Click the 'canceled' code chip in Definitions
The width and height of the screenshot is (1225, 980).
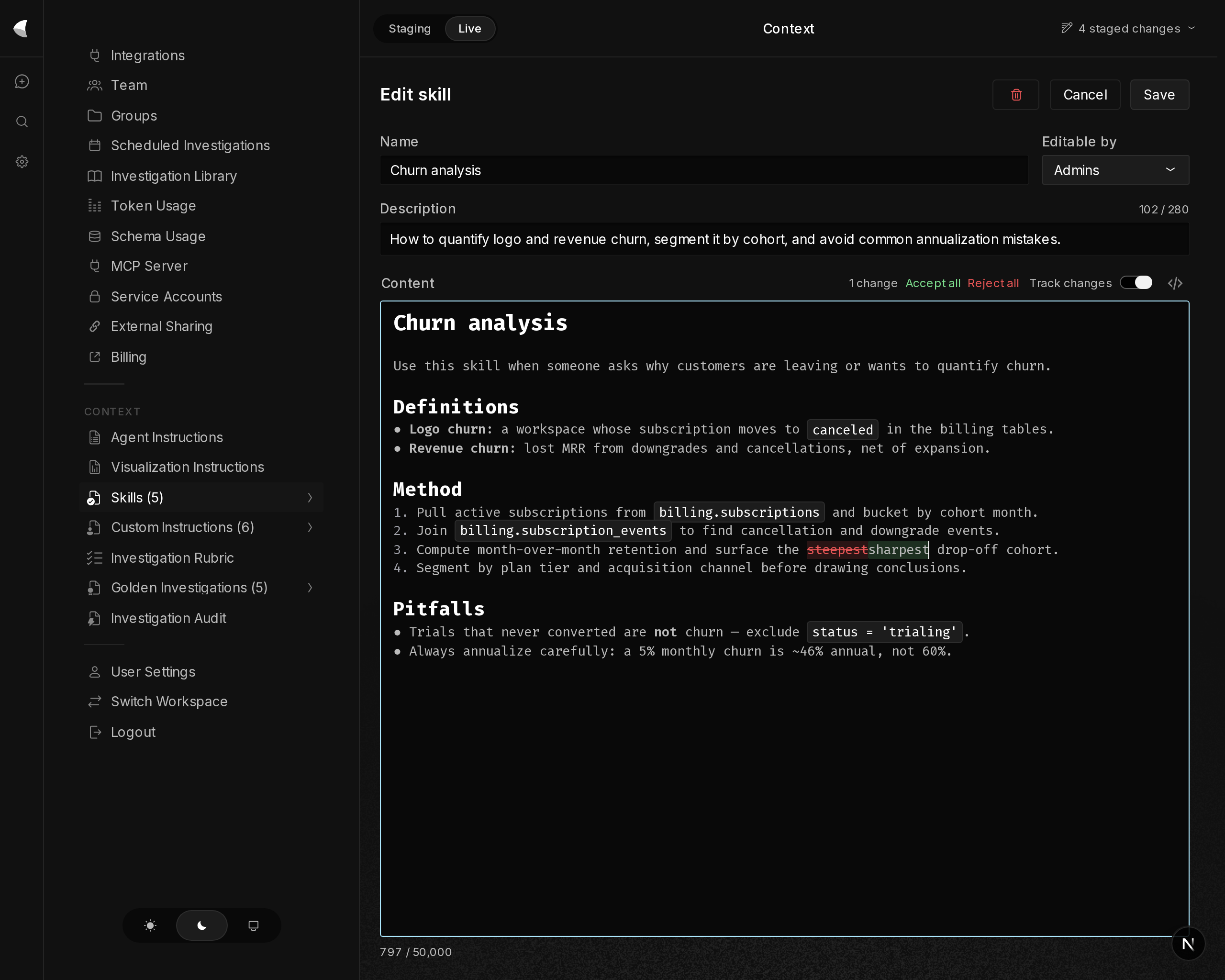842,430
